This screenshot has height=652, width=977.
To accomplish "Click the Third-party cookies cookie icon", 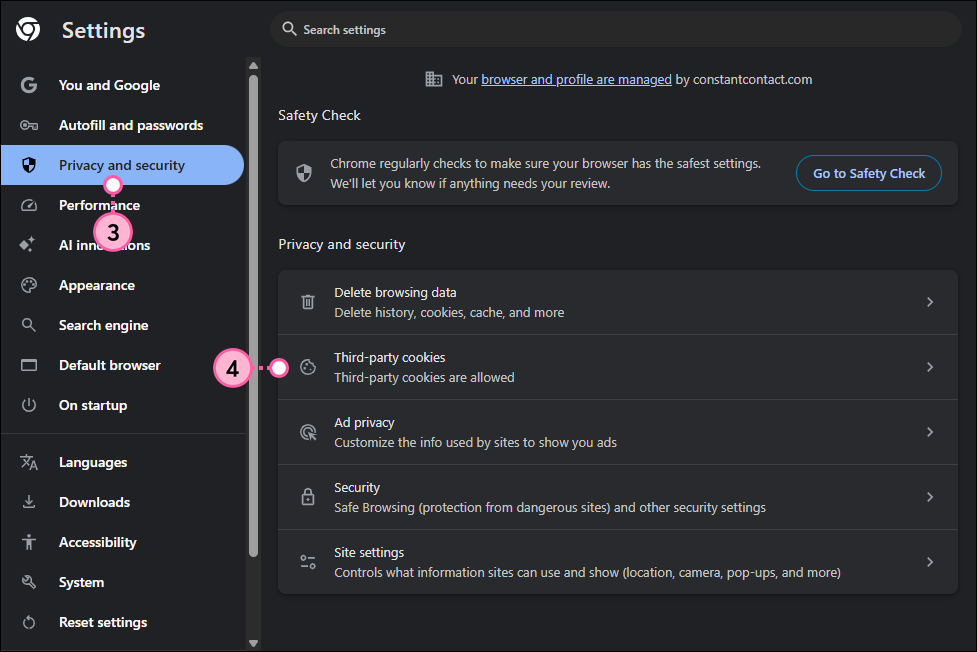I will pyautogui.click(x=307, y=367).
